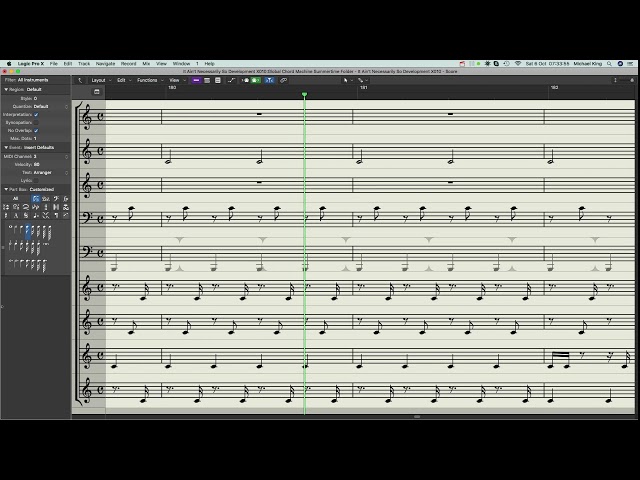Select the key signatures flats group icon
640x480 pixels.
click(x=36, y=207)
